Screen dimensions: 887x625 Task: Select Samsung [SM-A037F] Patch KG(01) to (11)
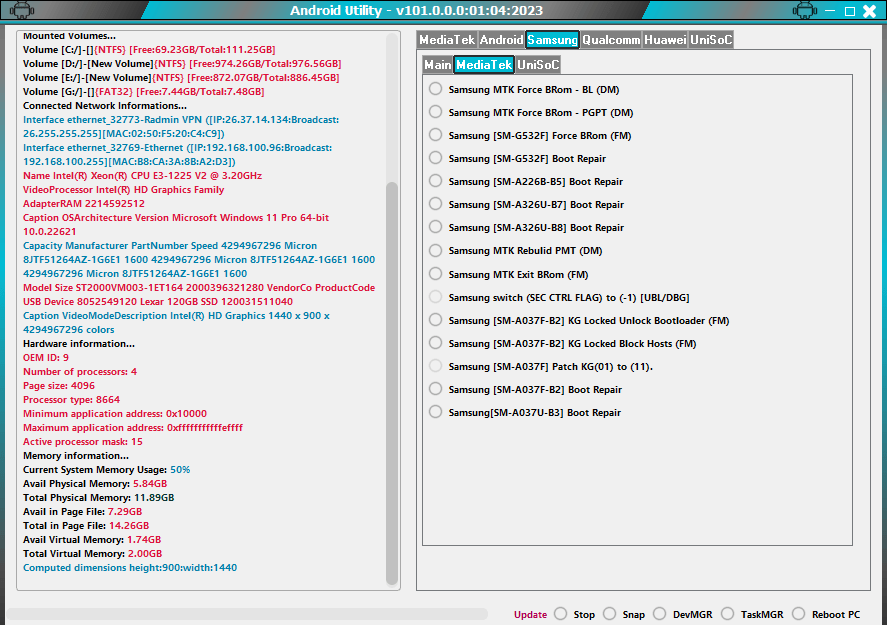tap(435, 366)
